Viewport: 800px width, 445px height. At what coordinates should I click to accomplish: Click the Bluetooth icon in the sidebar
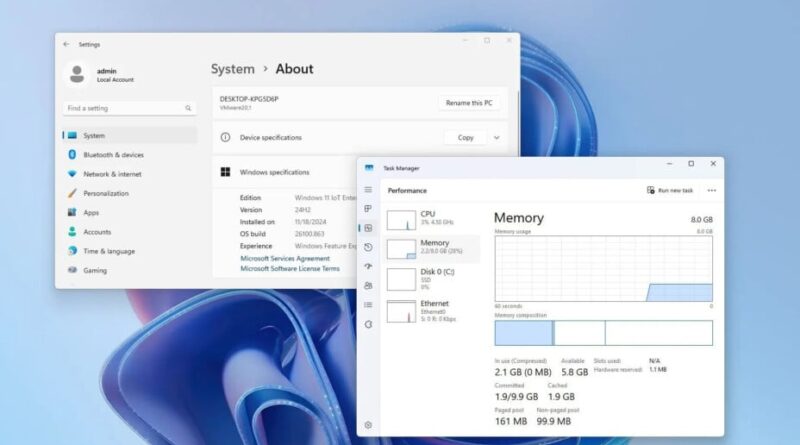(72, 155)
